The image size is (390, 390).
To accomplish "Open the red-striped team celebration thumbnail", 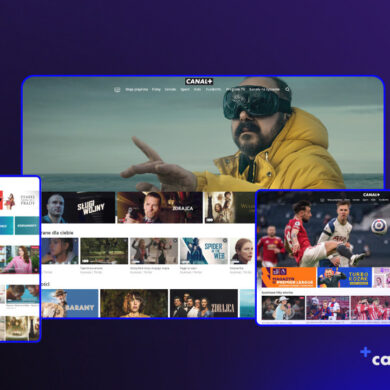I will [370, 308].
